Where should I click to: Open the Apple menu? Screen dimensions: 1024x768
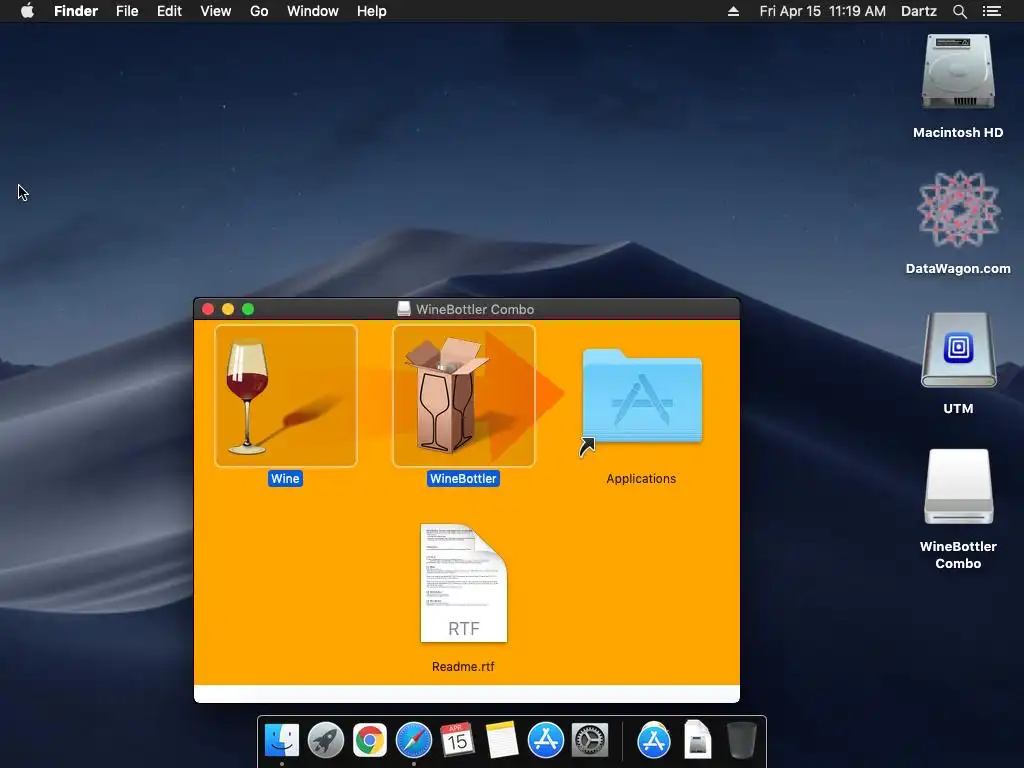pyautogui.click(x=27, y=11)
